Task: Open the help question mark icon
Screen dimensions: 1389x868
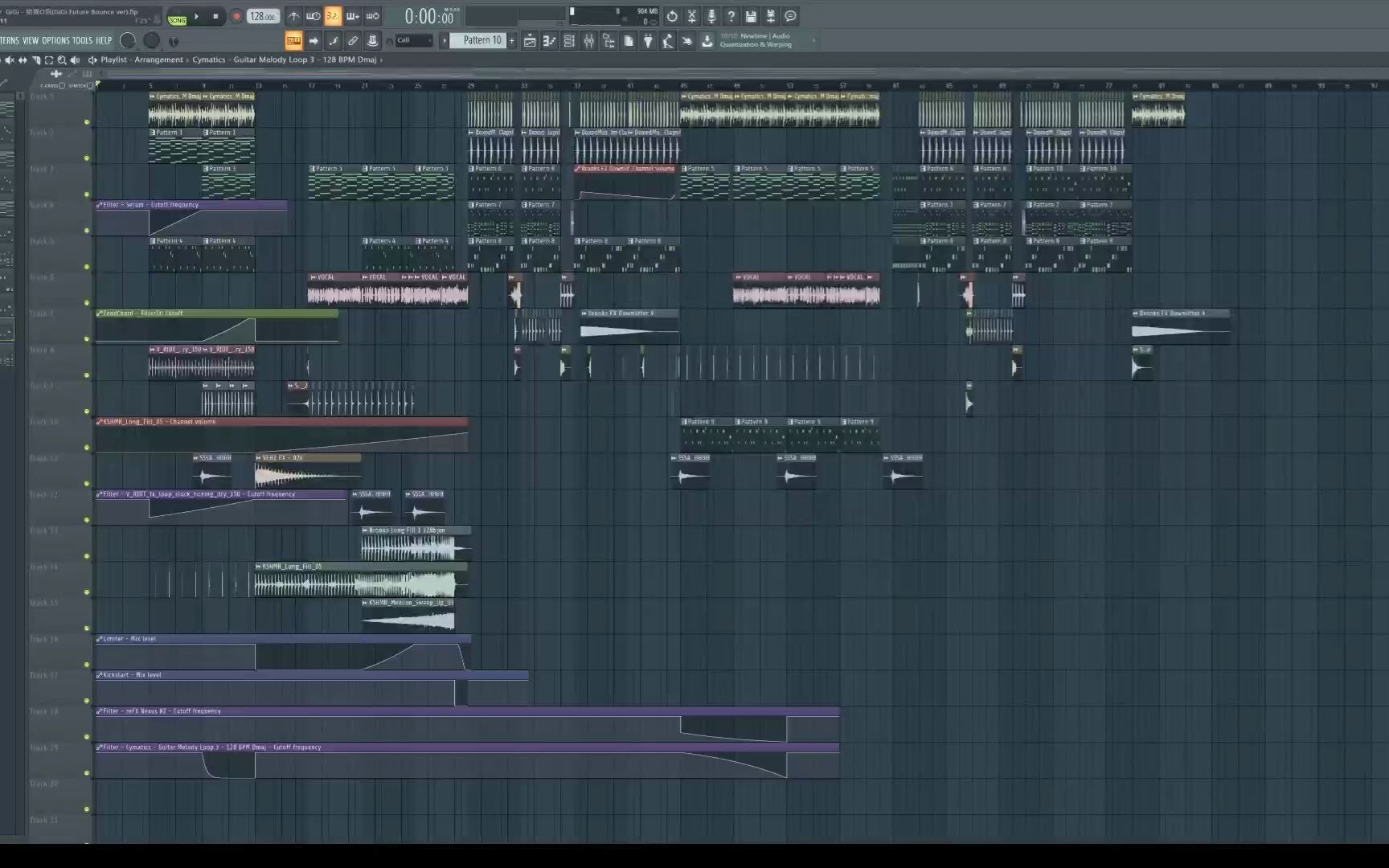Action: click(731, 16)
